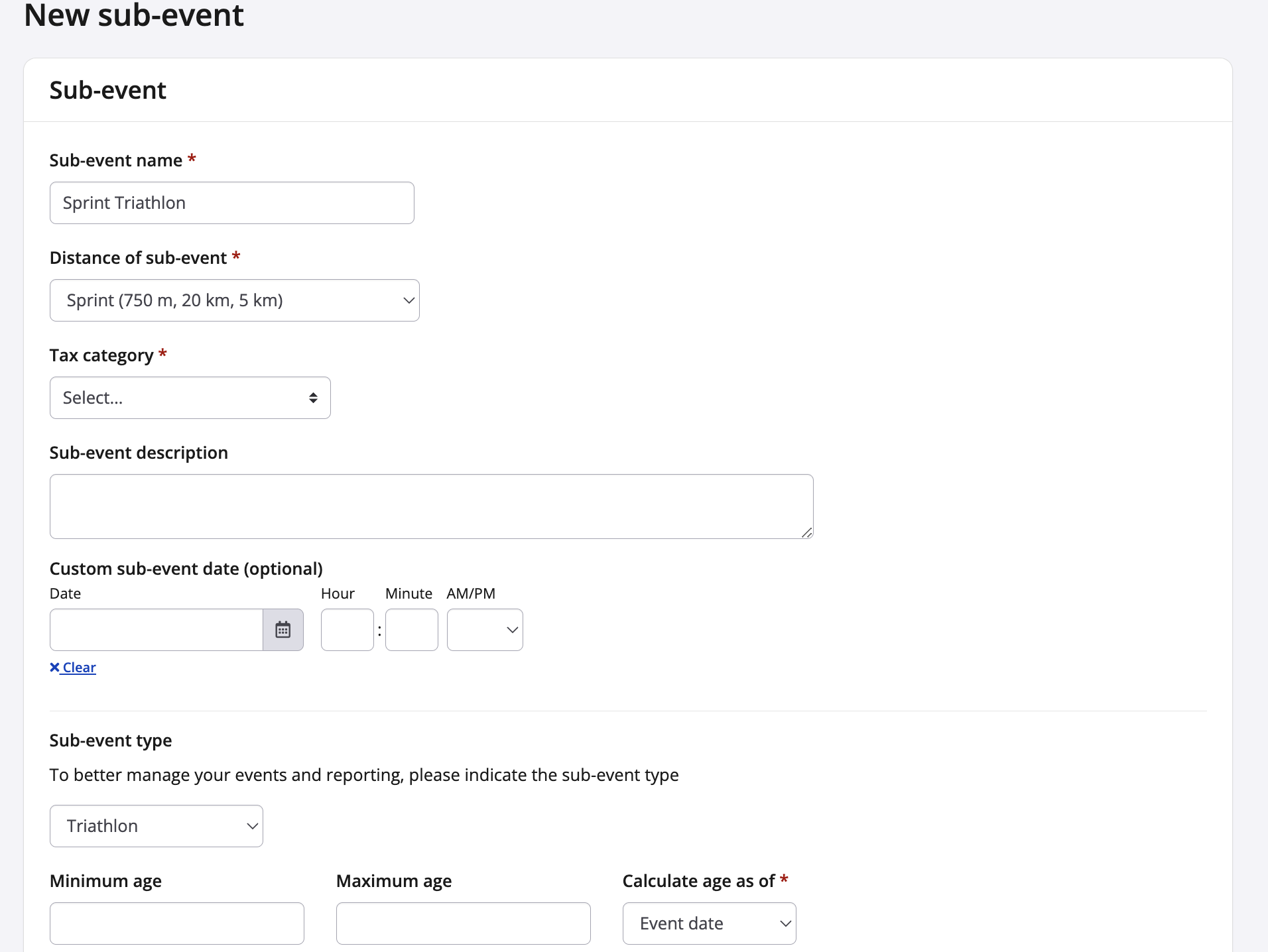The height and width of the screenshot is (952, 1268).
Task: Open the Calculate age as of dropdown
Action: pyautogui.click(x=709, y=923)
